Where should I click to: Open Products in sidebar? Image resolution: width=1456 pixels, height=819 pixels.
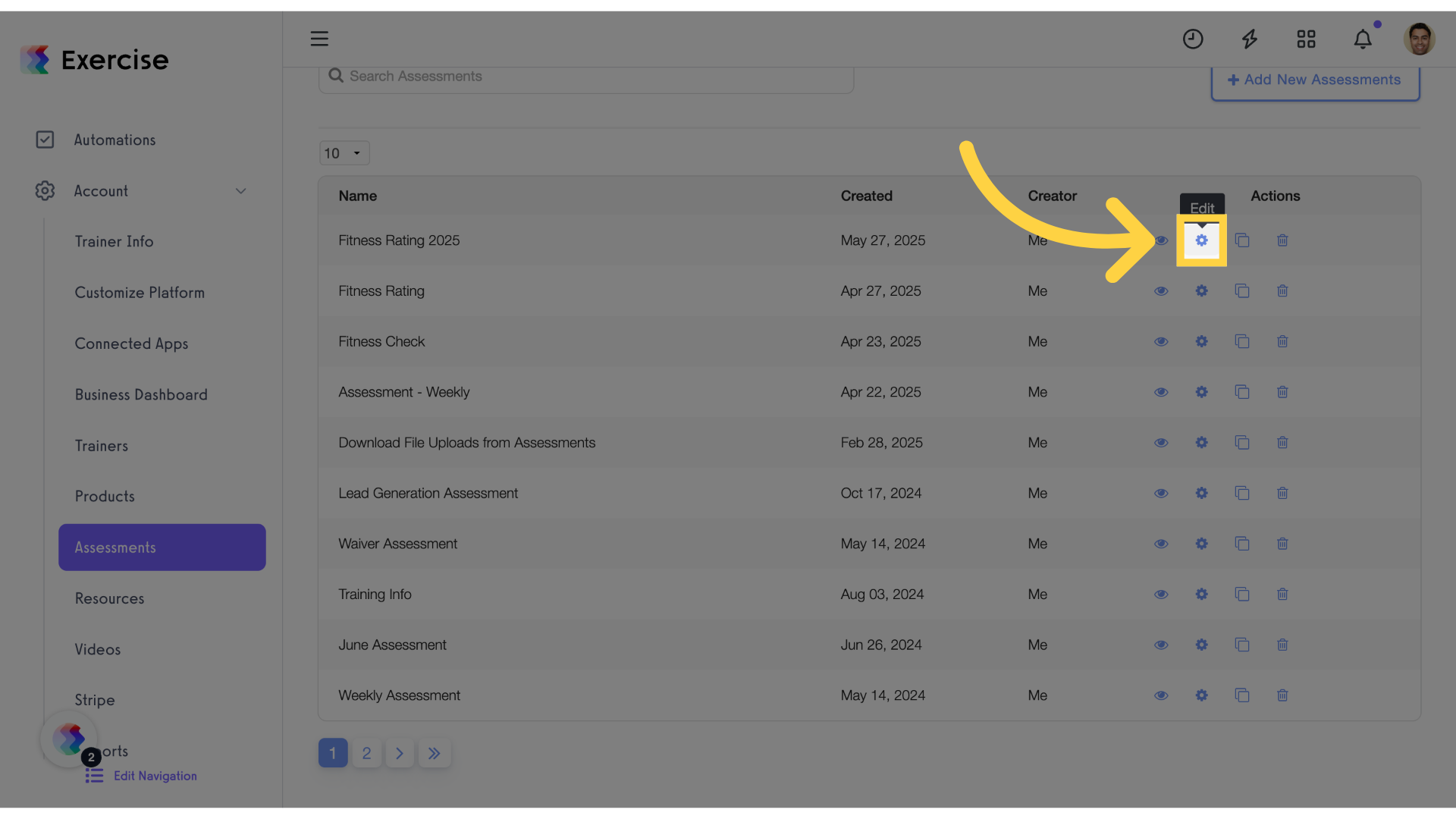[105, 497]
